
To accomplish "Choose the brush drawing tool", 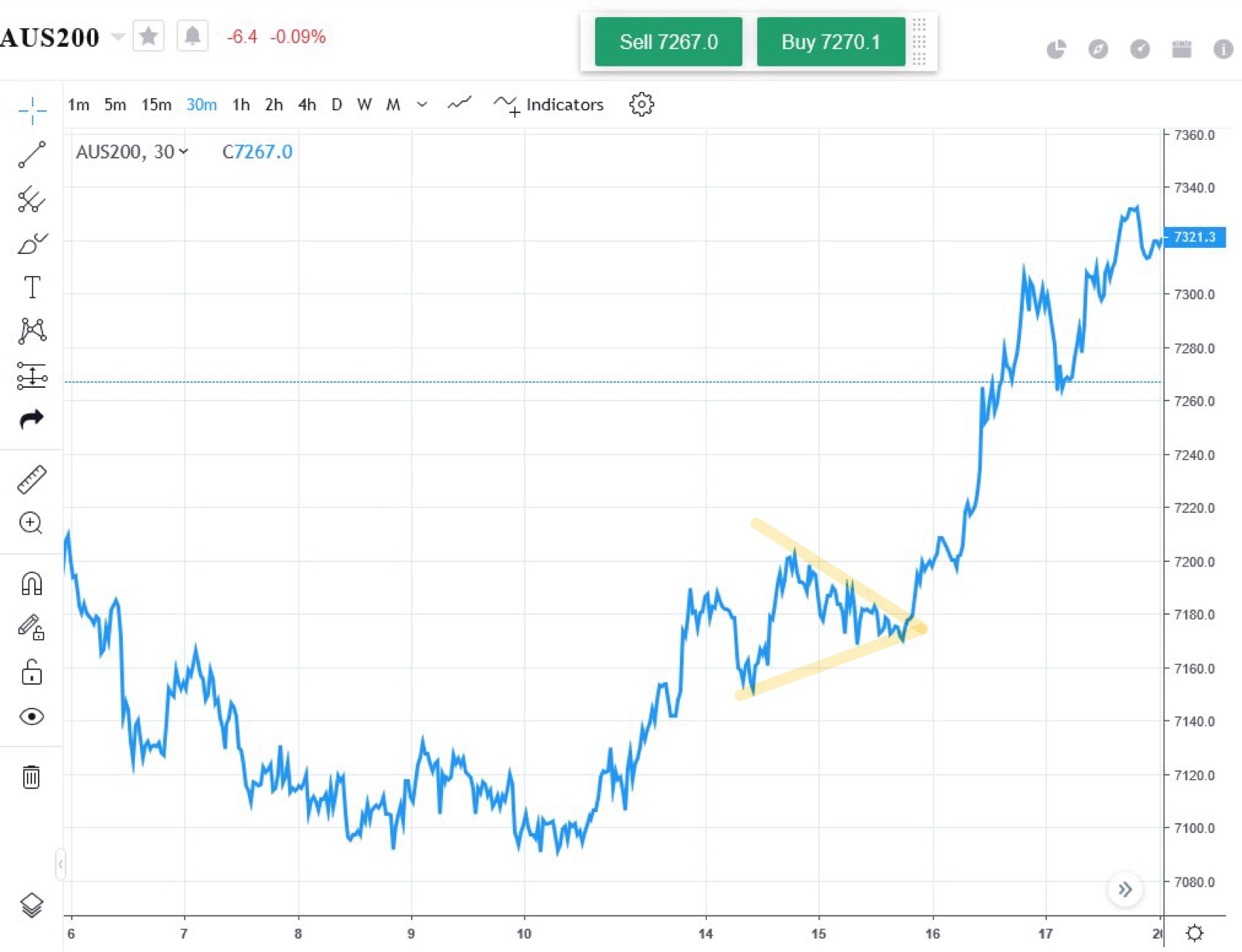I will pyautogui.click(x=31, y=243).
